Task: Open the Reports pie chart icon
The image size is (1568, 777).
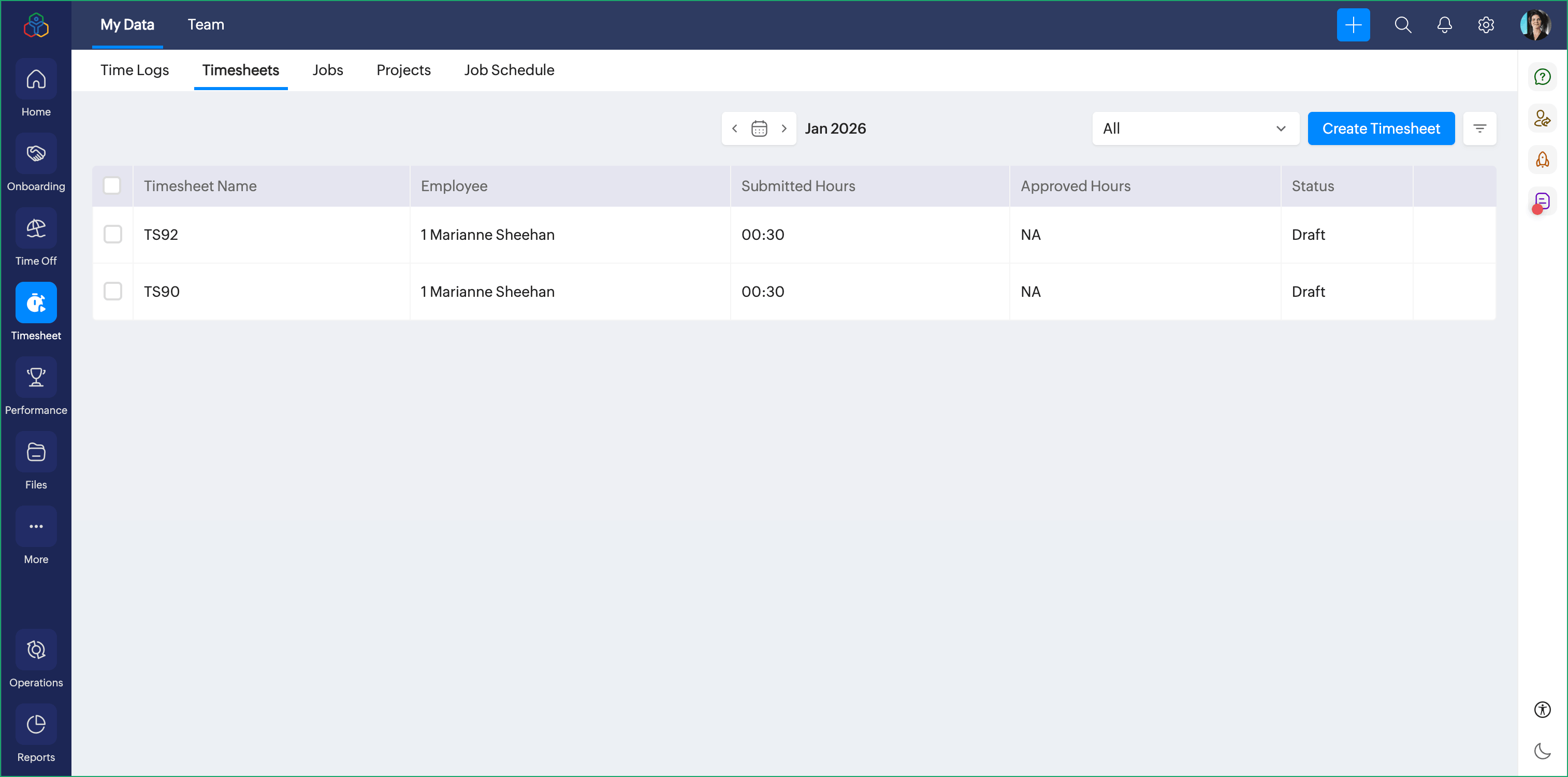Action: click(36, 724)
